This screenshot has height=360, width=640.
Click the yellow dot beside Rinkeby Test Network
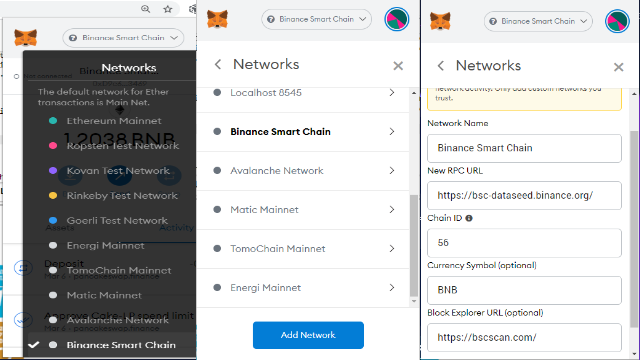click(53, 196)
